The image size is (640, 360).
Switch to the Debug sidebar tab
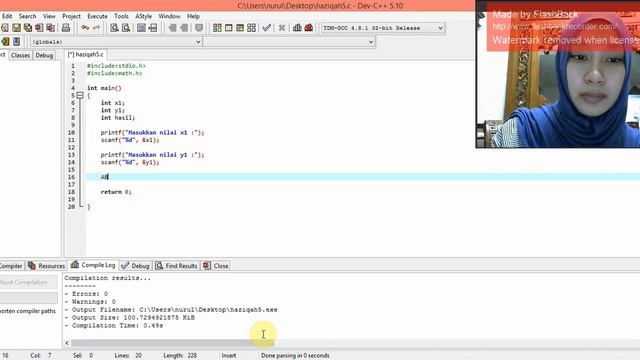[x=44, y=55]
